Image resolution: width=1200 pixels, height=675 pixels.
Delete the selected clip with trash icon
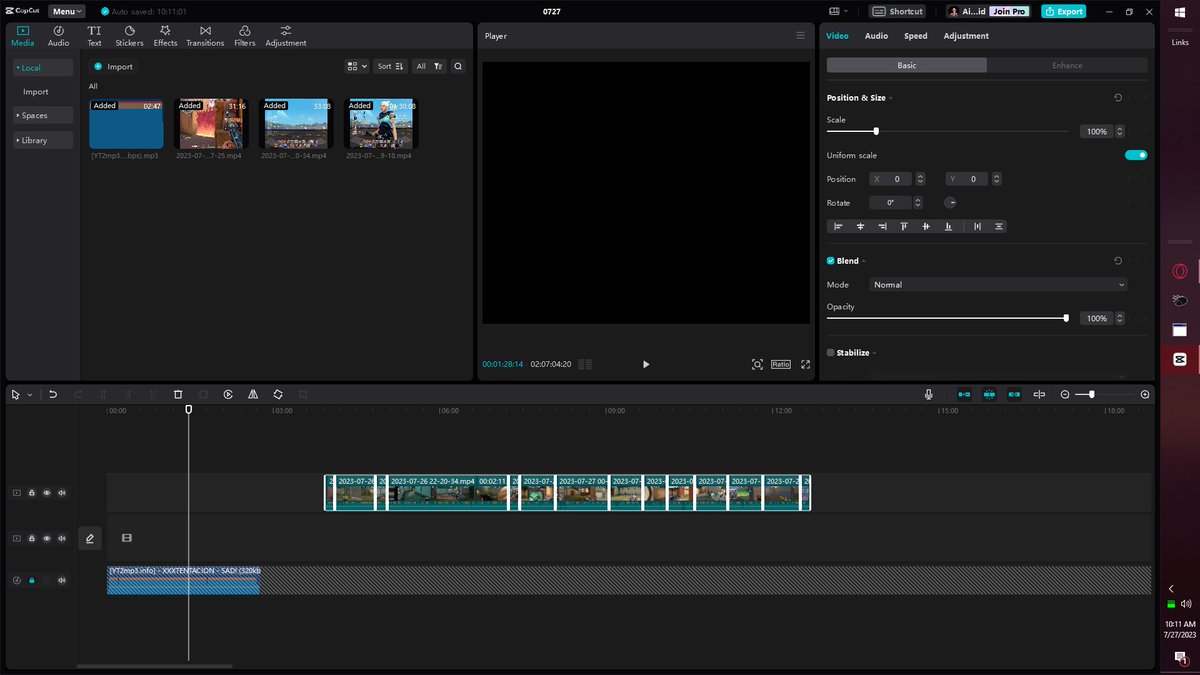coord(178,394)
